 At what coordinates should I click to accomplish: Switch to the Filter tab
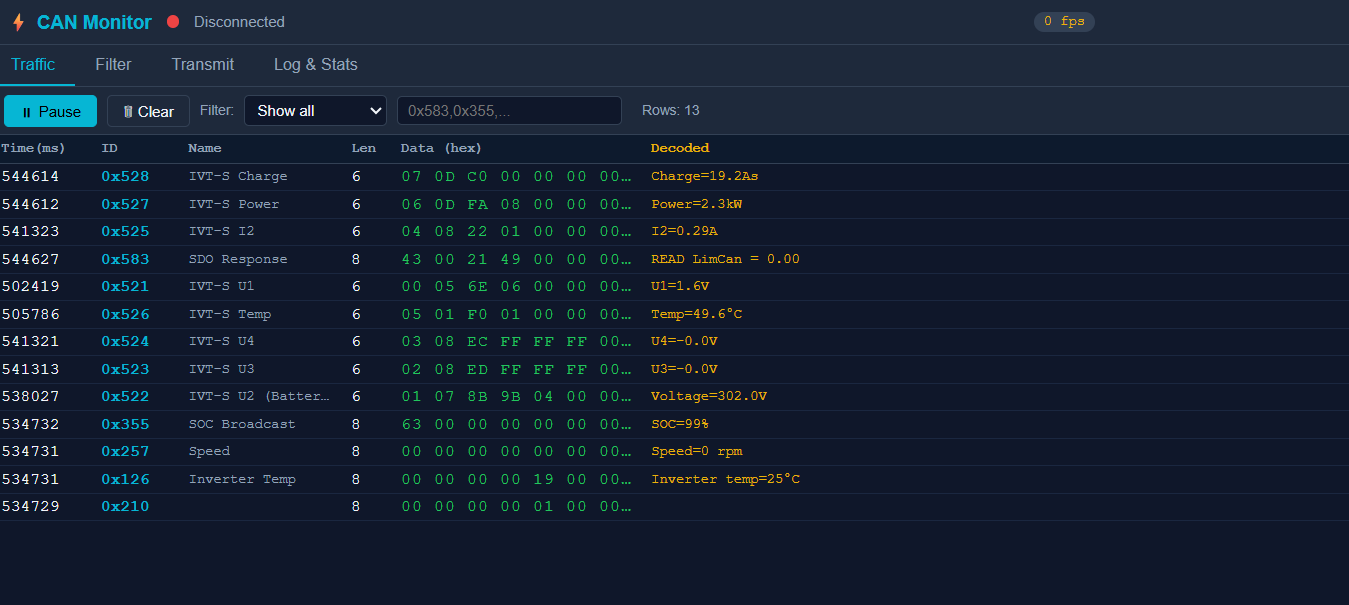(x=113, y=64)
